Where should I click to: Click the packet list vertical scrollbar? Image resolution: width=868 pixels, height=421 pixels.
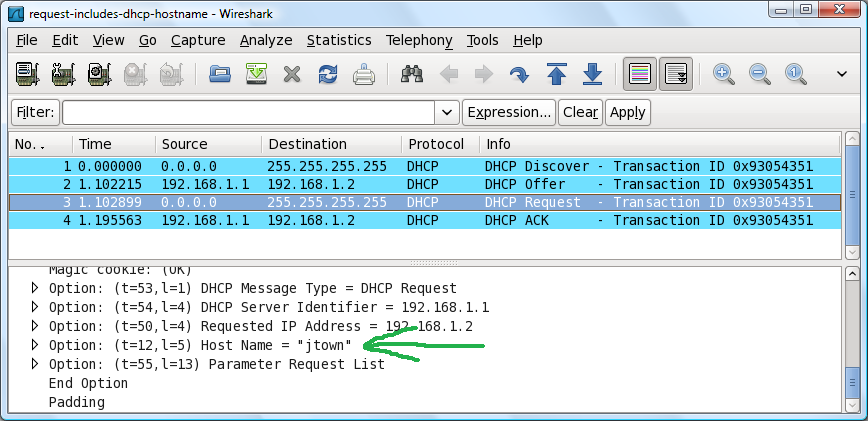[x=852, y=195]
